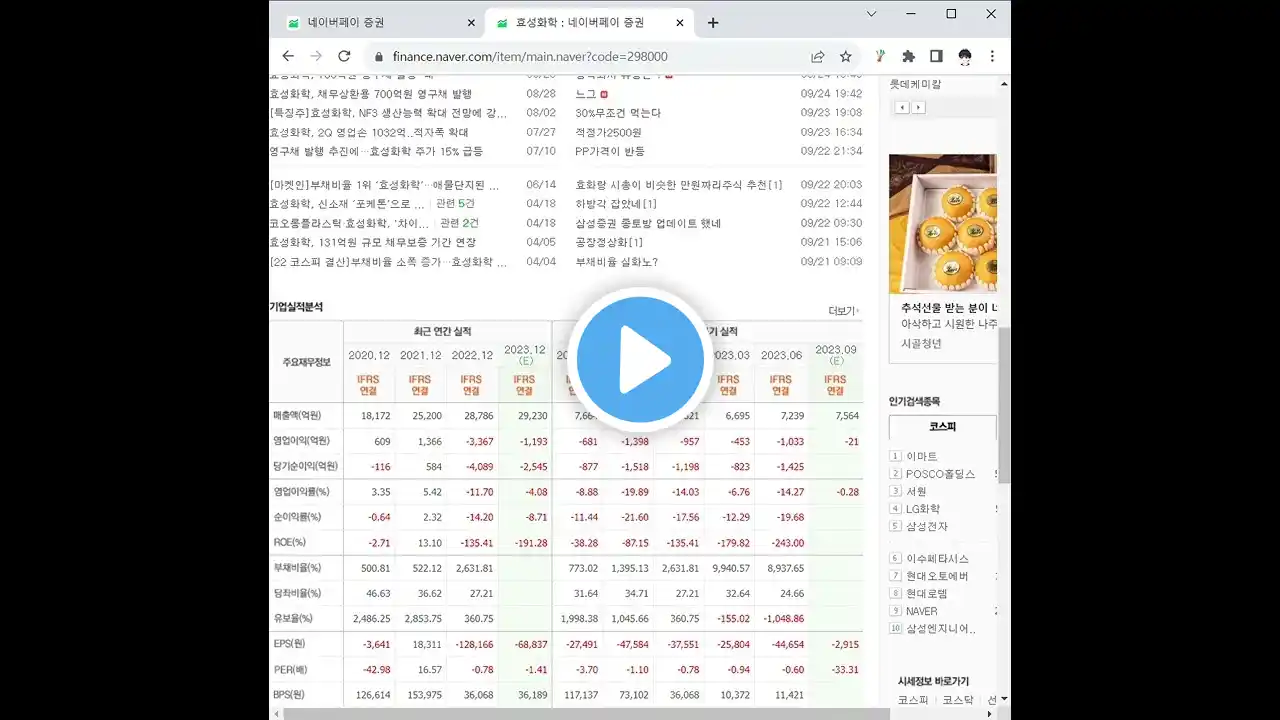Click 코스닥 under 시세정보 바로가기

[x=958, y=700]
